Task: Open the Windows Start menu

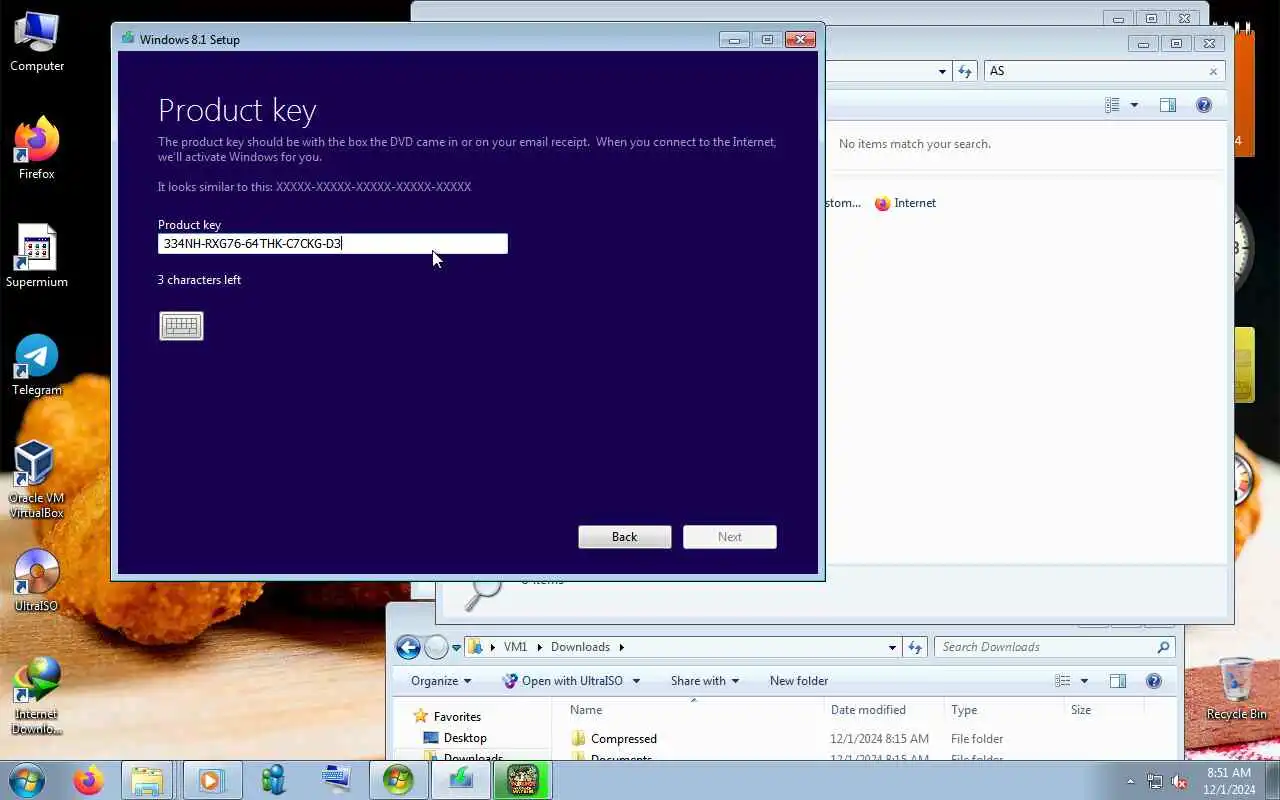Action: tap(26, 780)
